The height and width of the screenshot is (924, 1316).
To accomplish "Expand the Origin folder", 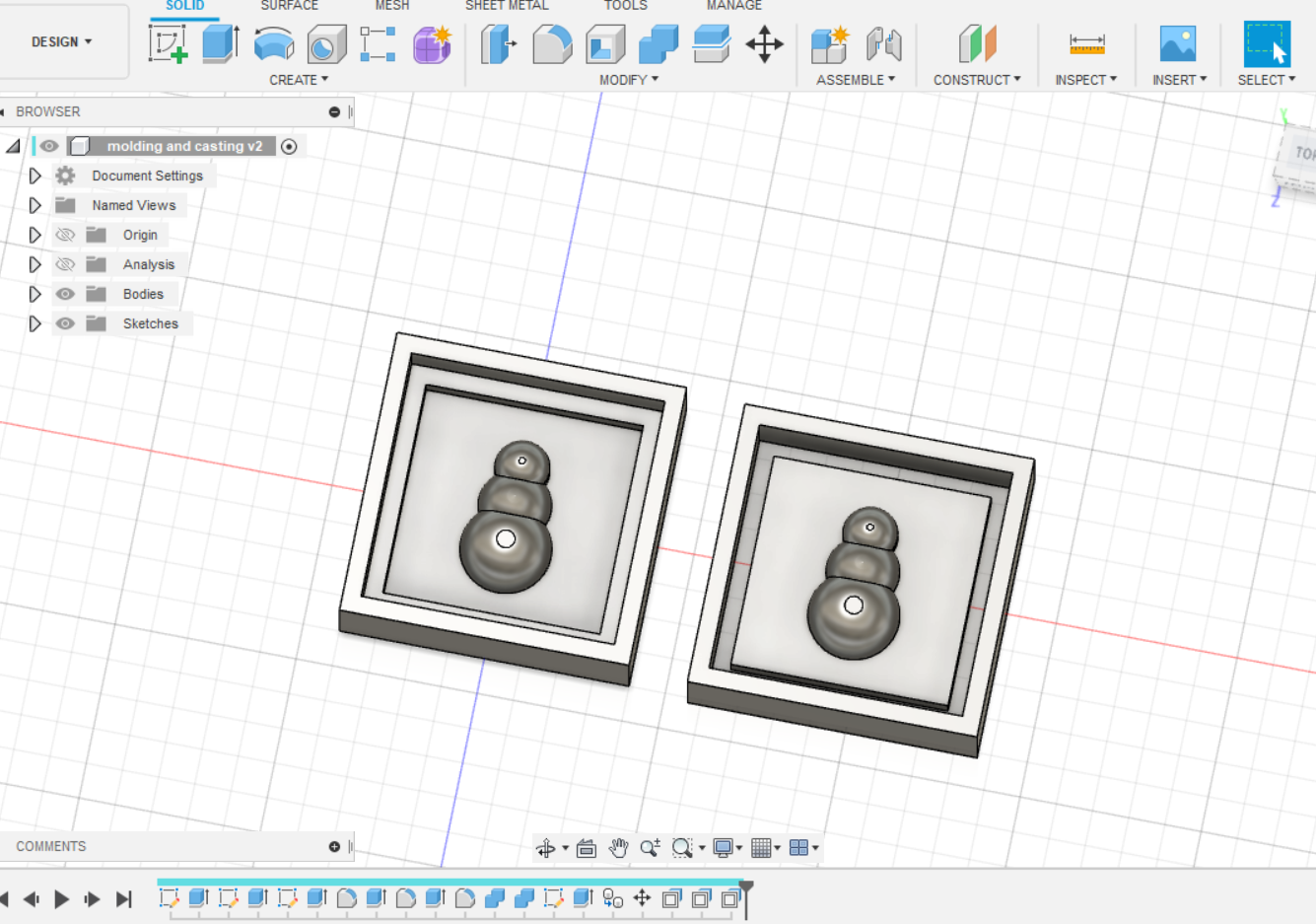I will (x=35, y=235).
